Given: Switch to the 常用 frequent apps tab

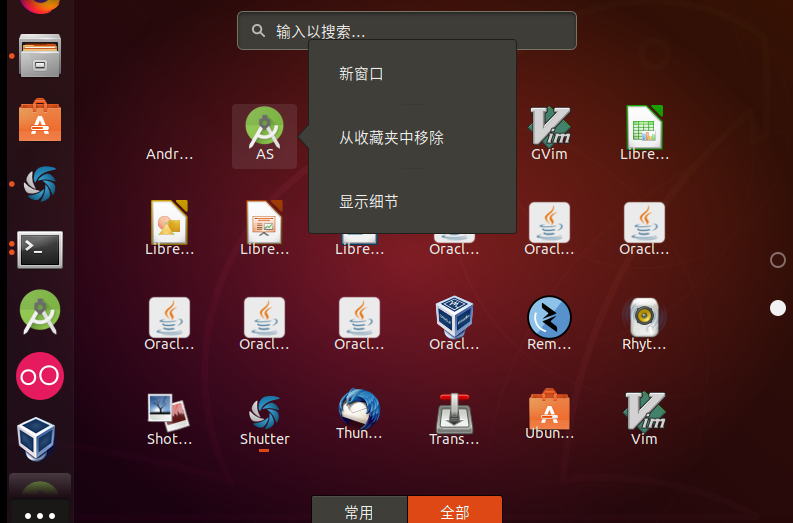Looking at the screenshot, I should [359, 511].
